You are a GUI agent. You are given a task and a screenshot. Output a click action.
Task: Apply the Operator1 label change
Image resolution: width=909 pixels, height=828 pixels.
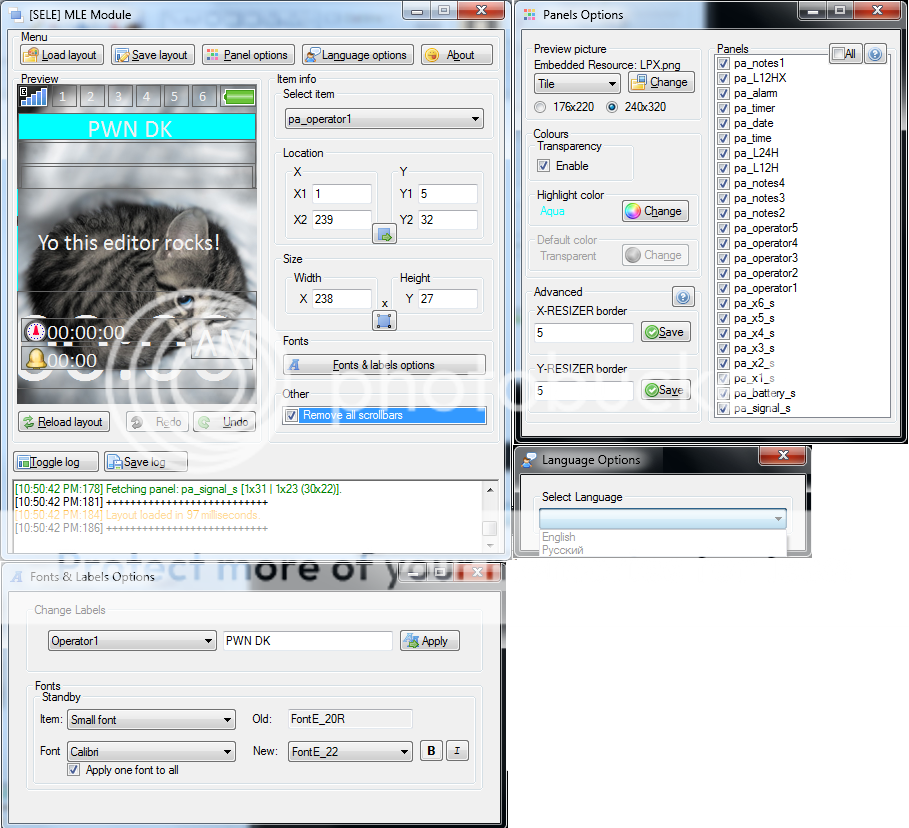(429, 641)
